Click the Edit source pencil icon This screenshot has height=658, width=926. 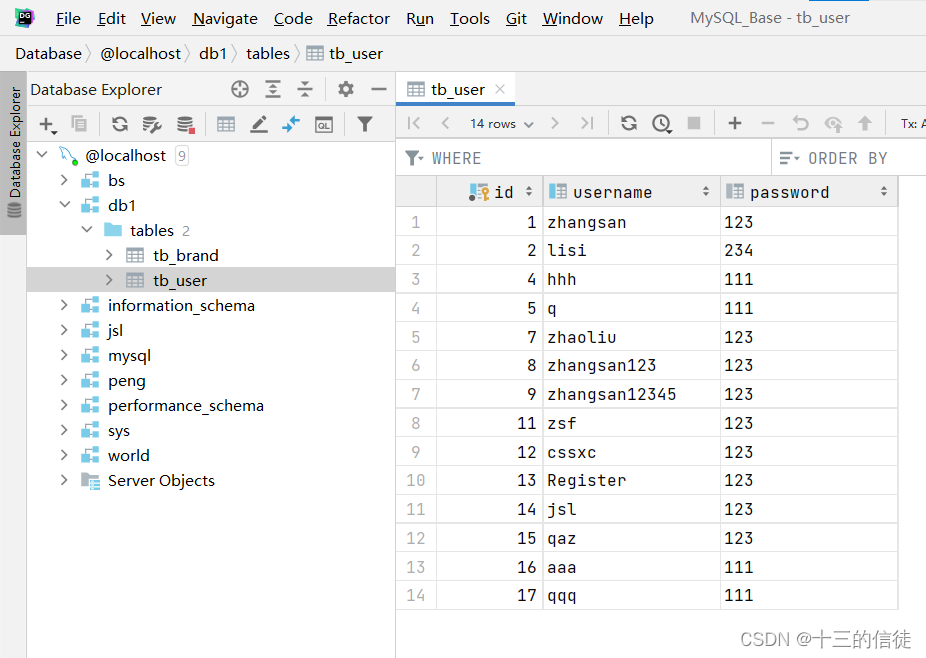tap(259, 124)
